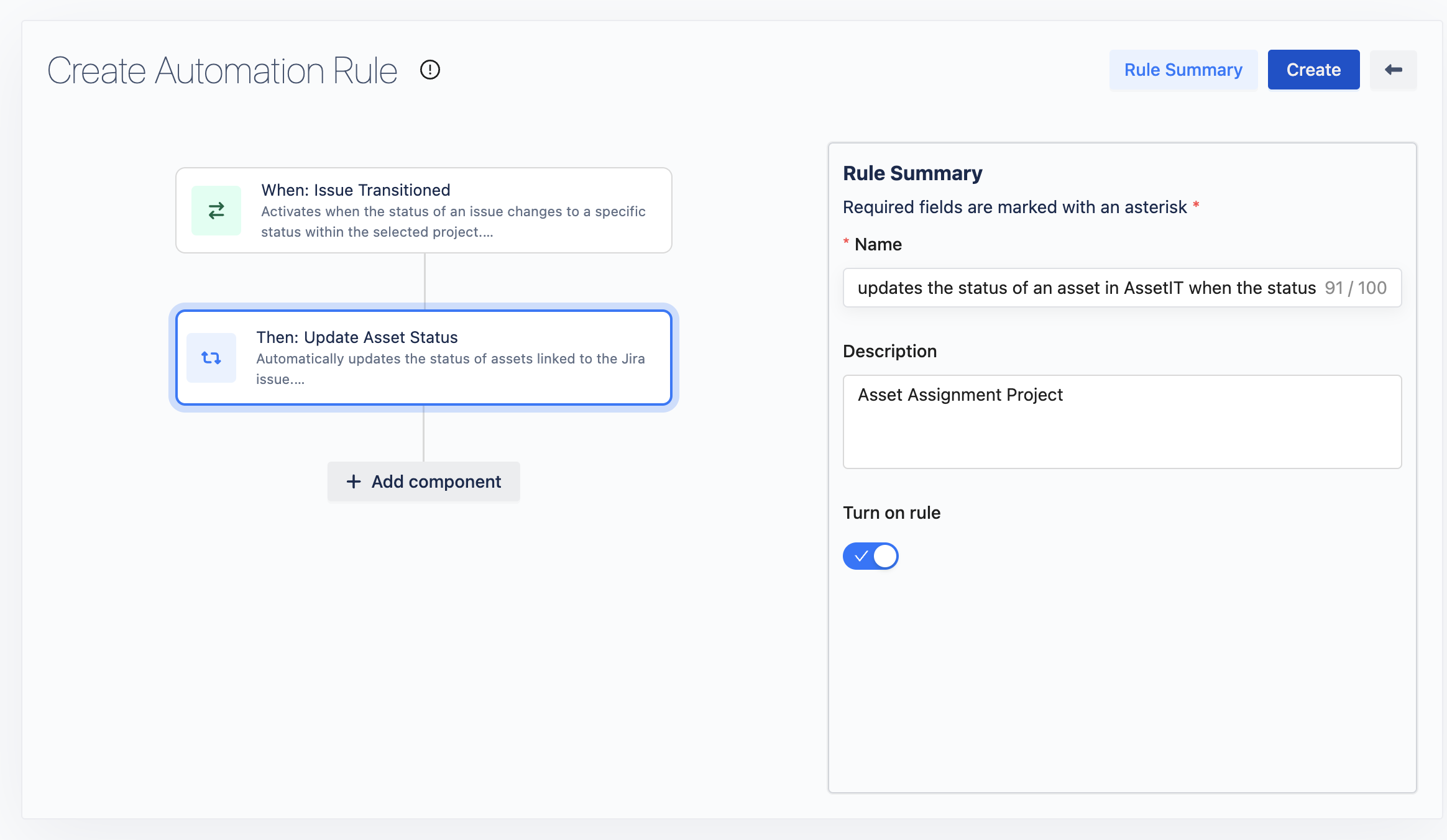1447x840 pixels.
Task: Click the blue Update Asset Status icon
Action: click(211, 358)
